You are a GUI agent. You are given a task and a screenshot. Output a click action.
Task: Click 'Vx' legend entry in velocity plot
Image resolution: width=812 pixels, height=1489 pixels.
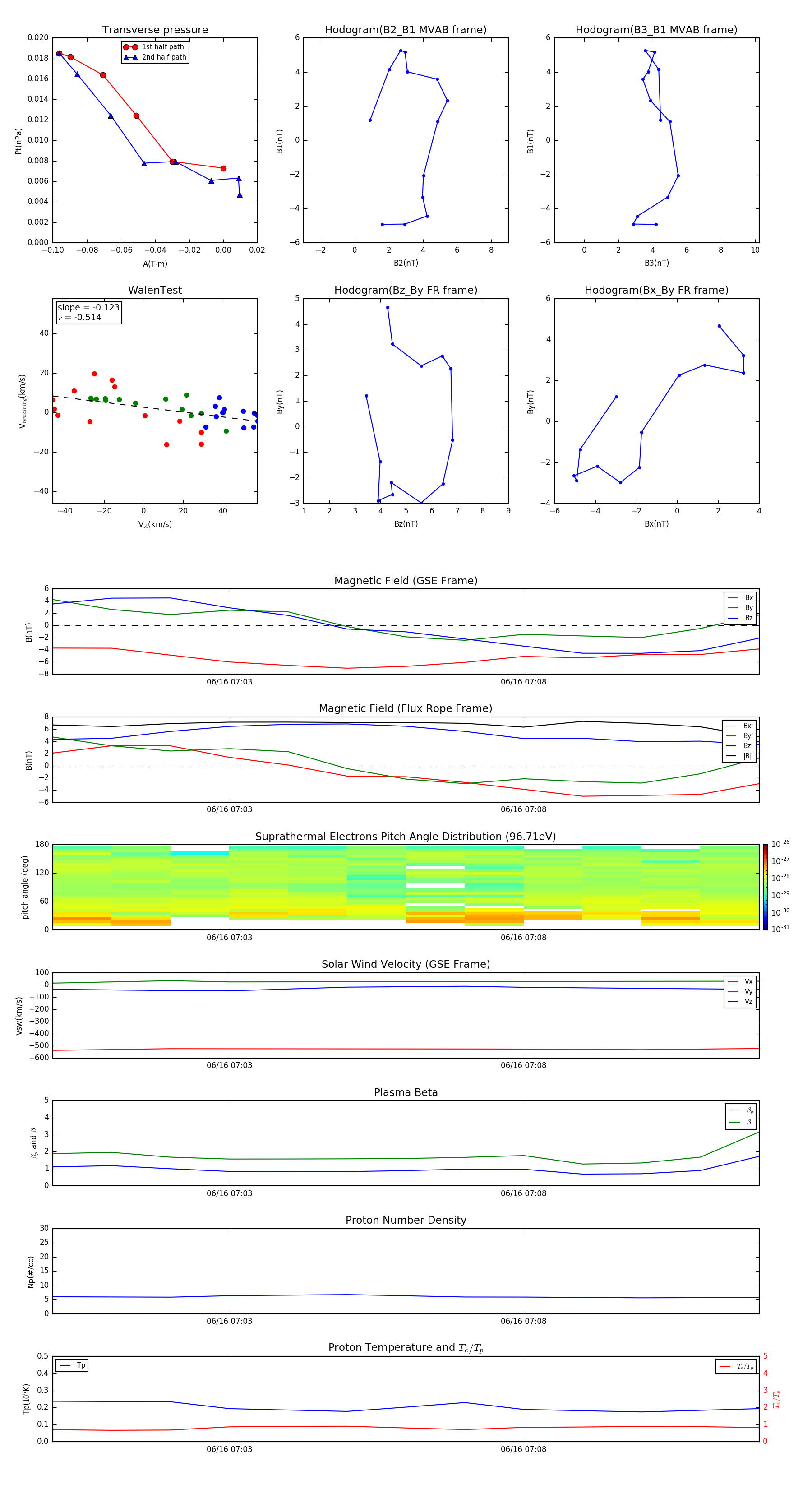click(740, 982)
